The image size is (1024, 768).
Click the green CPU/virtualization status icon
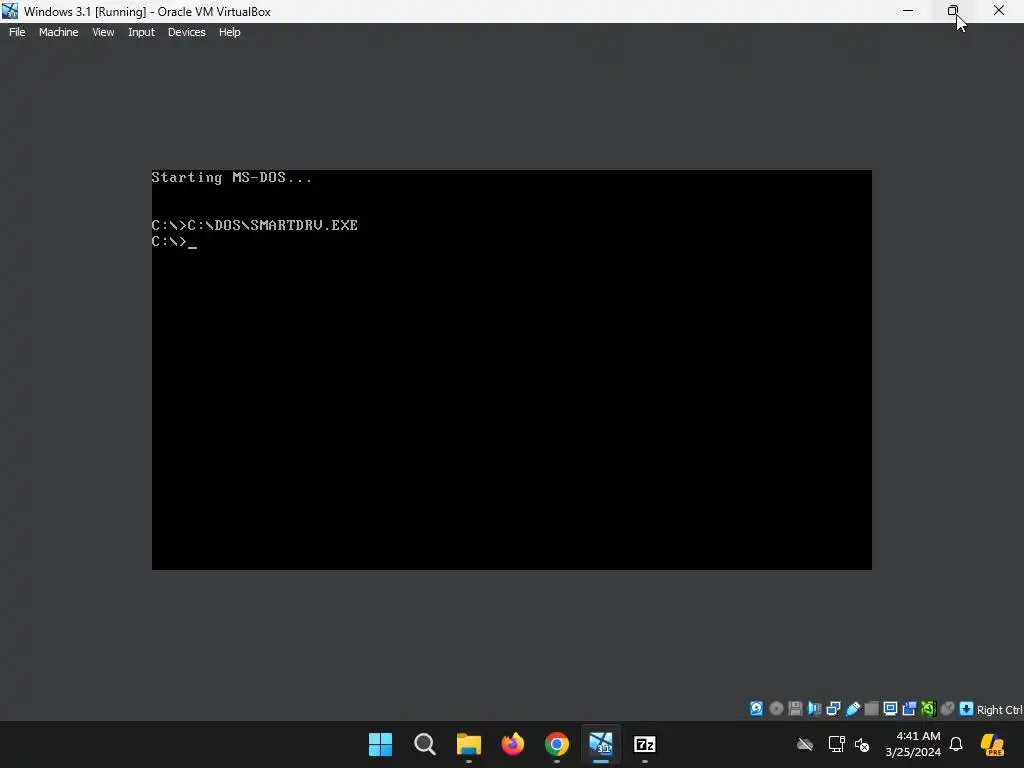(928, 709)
